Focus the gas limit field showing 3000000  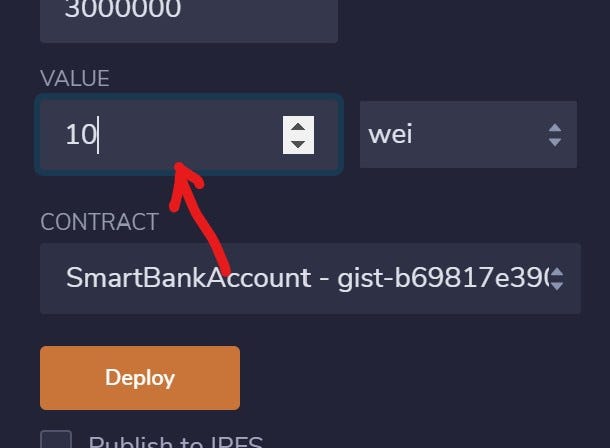(189, 19)
